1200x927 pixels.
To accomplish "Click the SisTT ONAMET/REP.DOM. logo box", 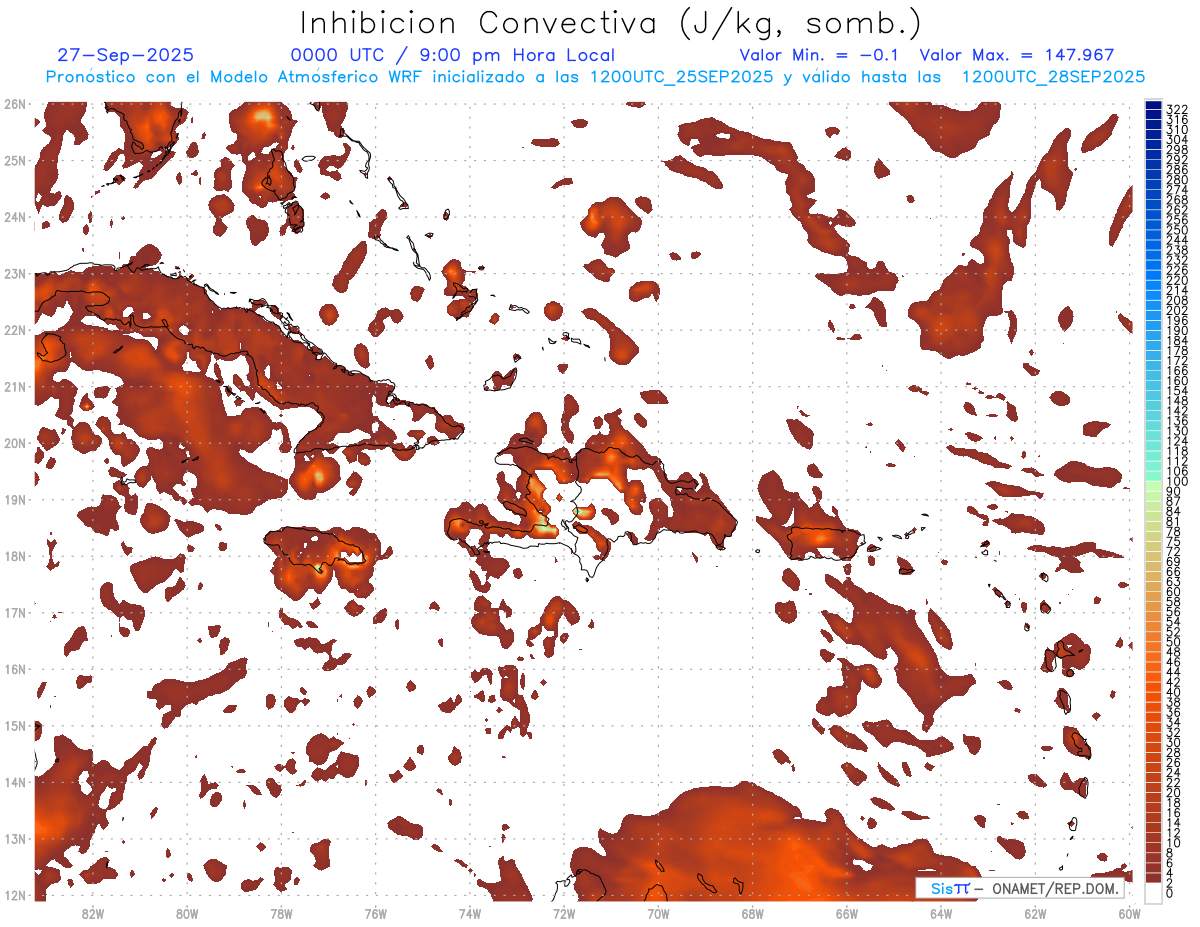I will [1019, 888].
